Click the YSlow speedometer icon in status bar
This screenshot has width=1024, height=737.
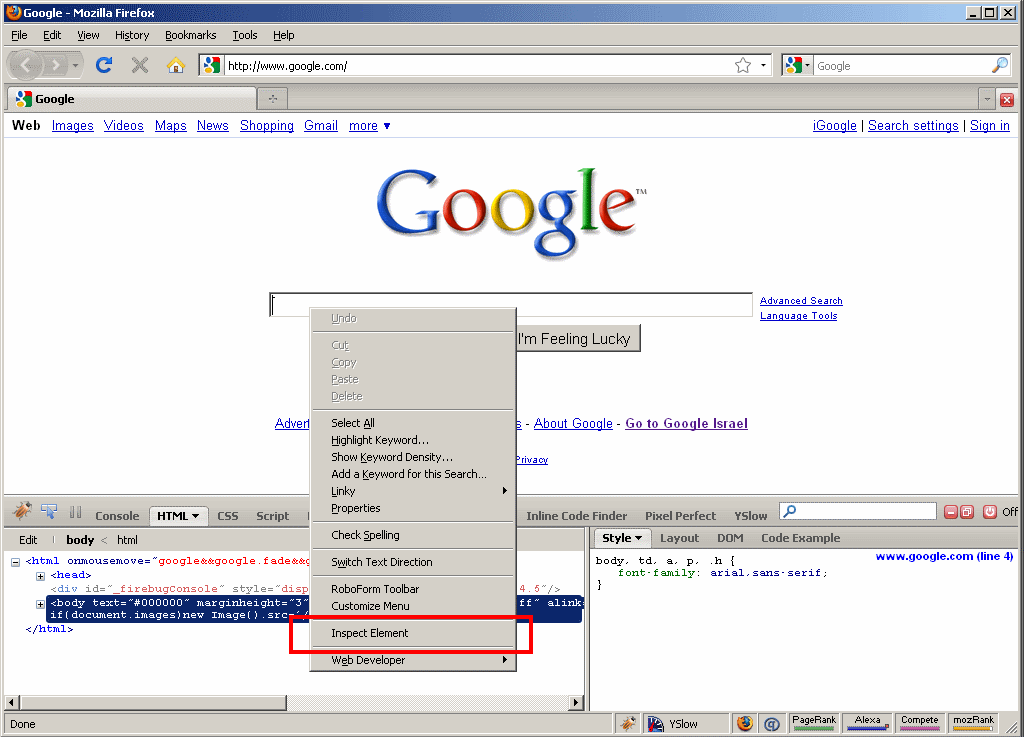[656, 724]
